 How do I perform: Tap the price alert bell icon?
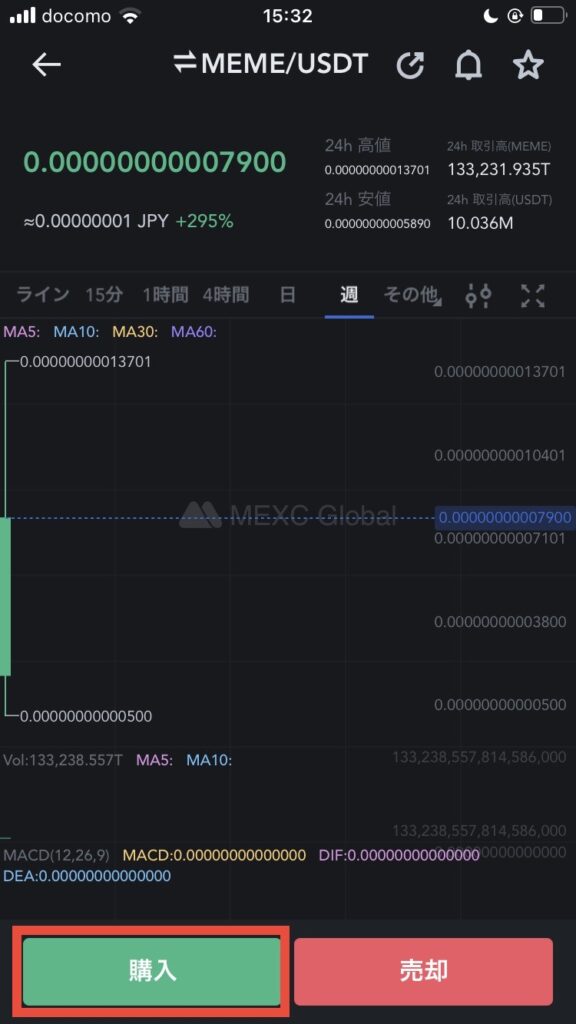468,65
